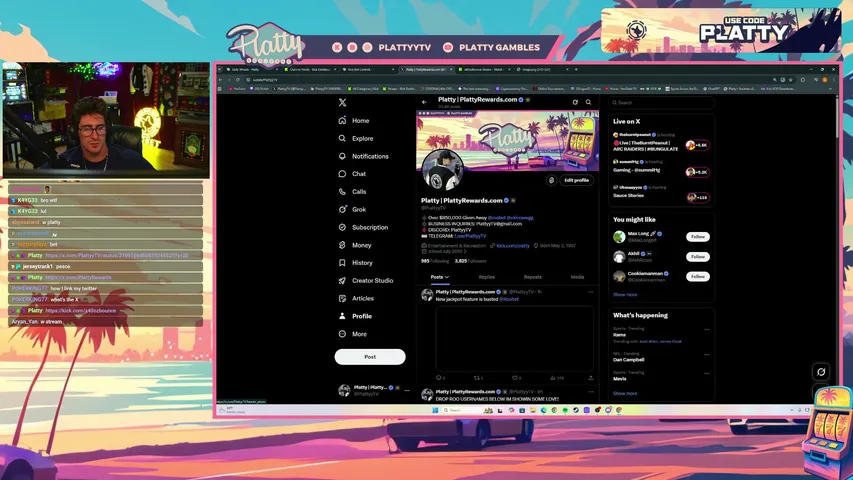
Task: Follow Max Long
Action: point(697,237)
